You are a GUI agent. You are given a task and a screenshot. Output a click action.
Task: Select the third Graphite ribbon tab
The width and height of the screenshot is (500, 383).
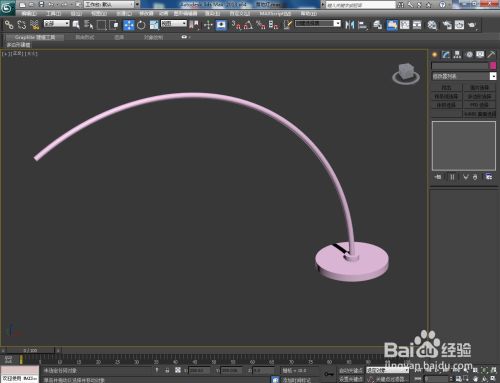119,37
